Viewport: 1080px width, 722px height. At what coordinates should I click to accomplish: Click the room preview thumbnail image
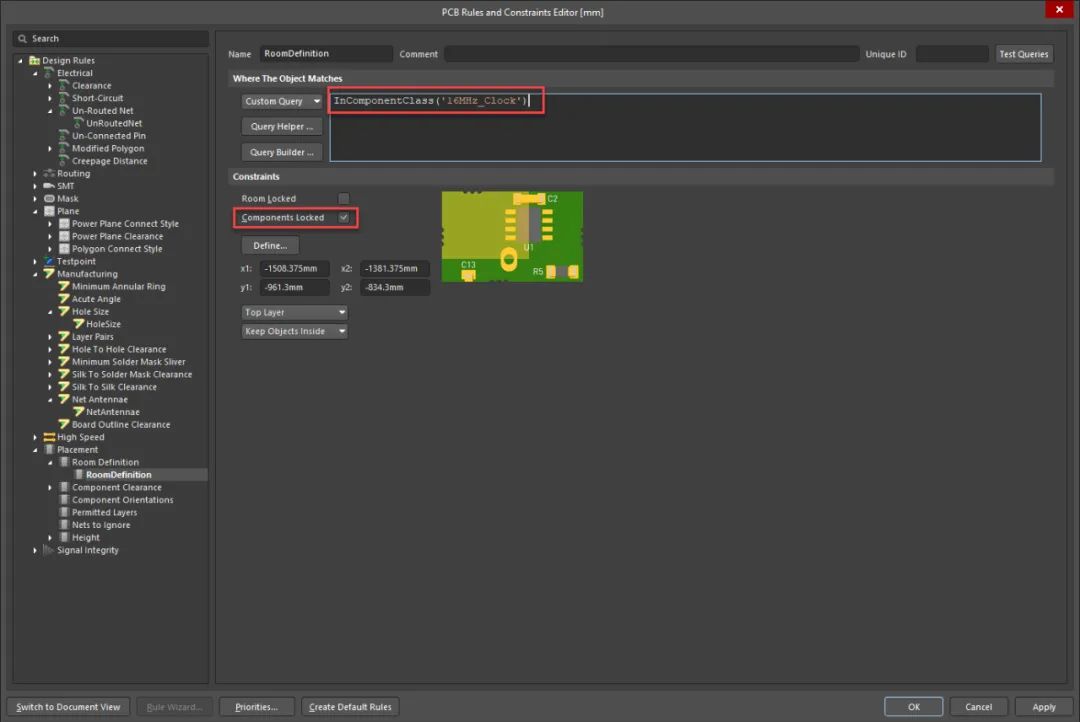click(512, 236)
